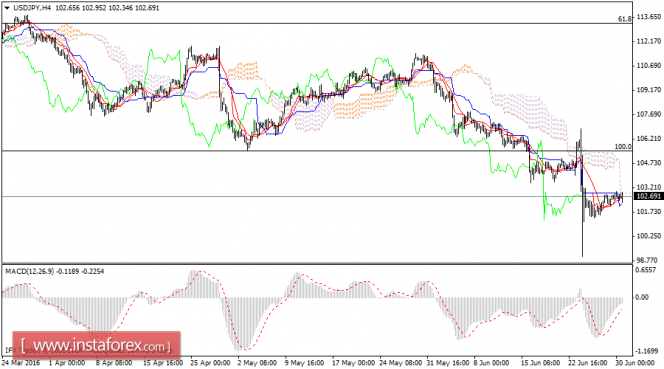Click the 9 May 16:00 time label
The width and height of the screenshot is (664, 369).
tap(304, 363)
